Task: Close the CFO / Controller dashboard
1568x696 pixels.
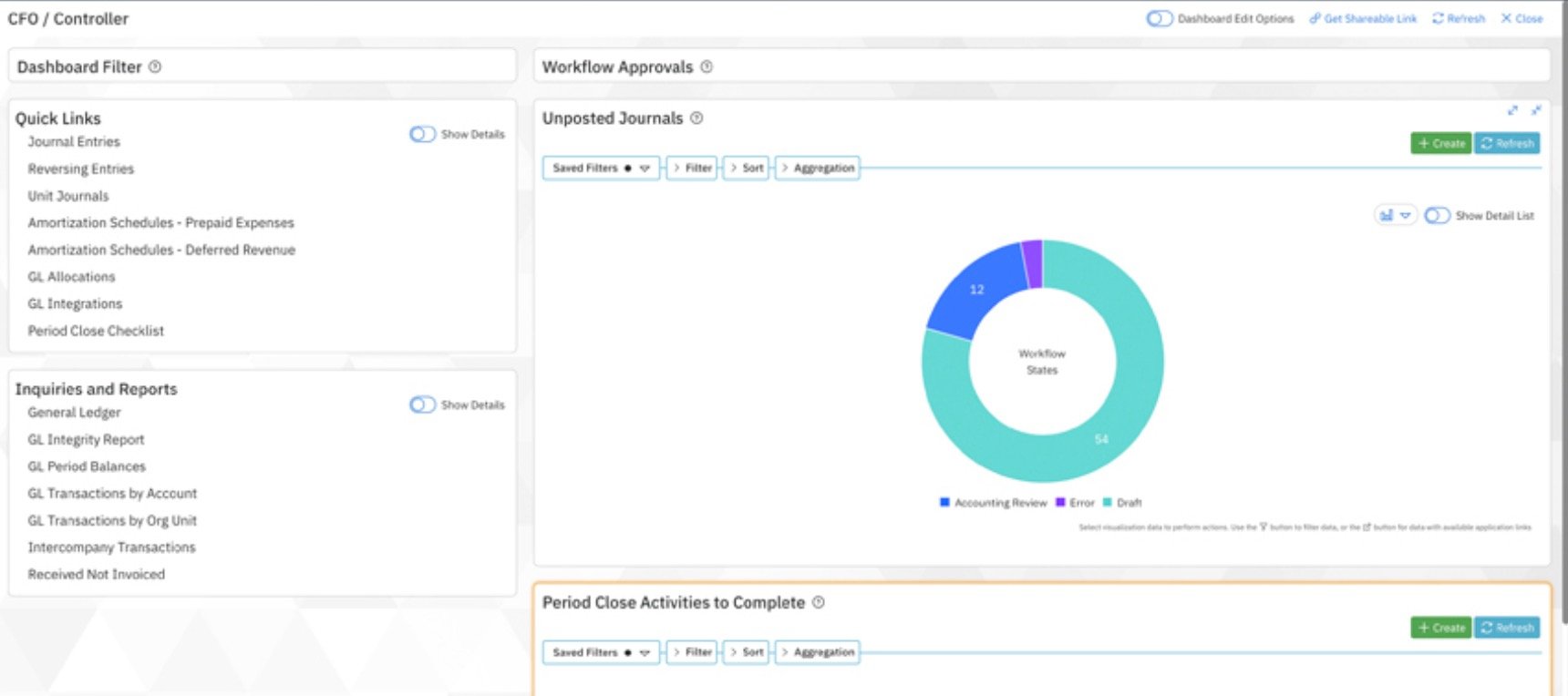Action: point(1522,18)
